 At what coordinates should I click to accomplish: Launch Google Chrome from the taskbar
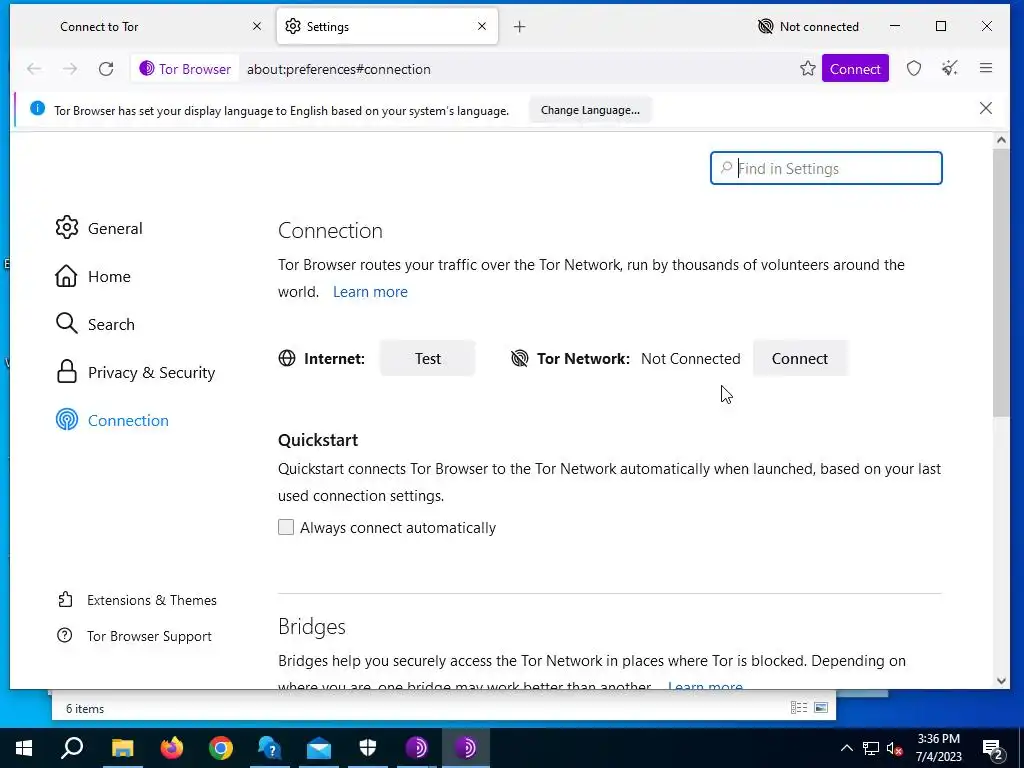point(221,748)
